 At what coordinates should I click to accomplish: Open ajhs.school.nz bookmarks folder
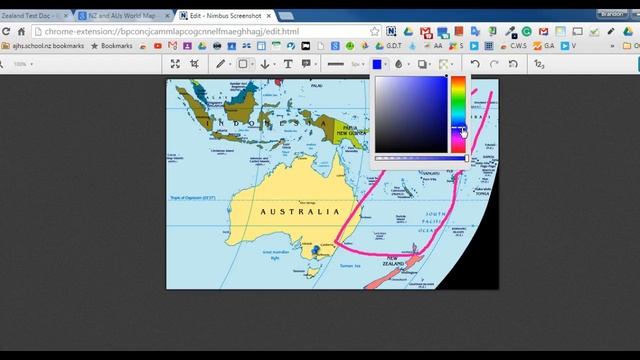(x=43, y=46)
